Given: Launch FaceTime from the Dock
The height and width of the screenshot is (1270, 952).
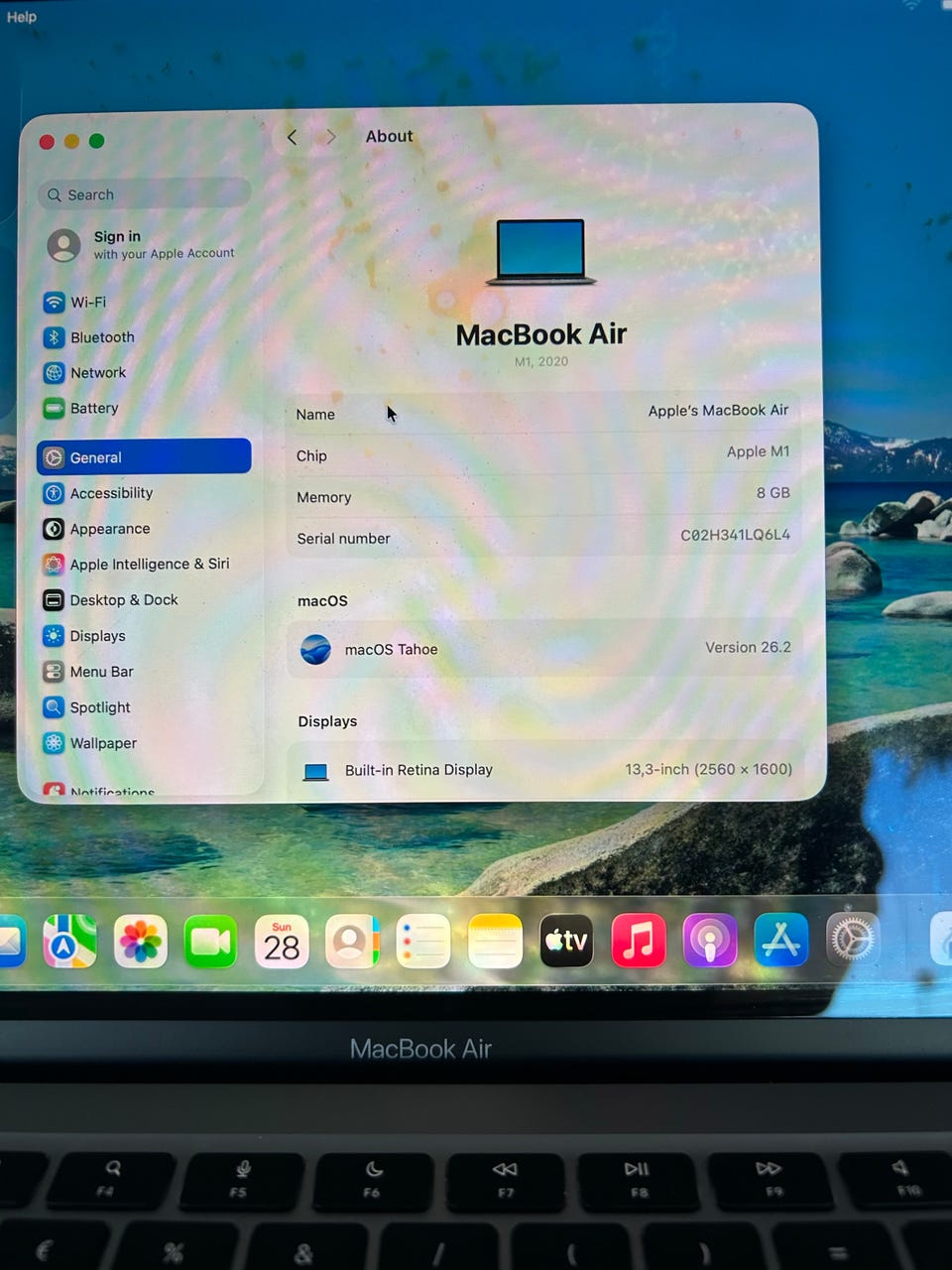Looking at the screenshot, I should pyautogui.click(x=211, y=942).
